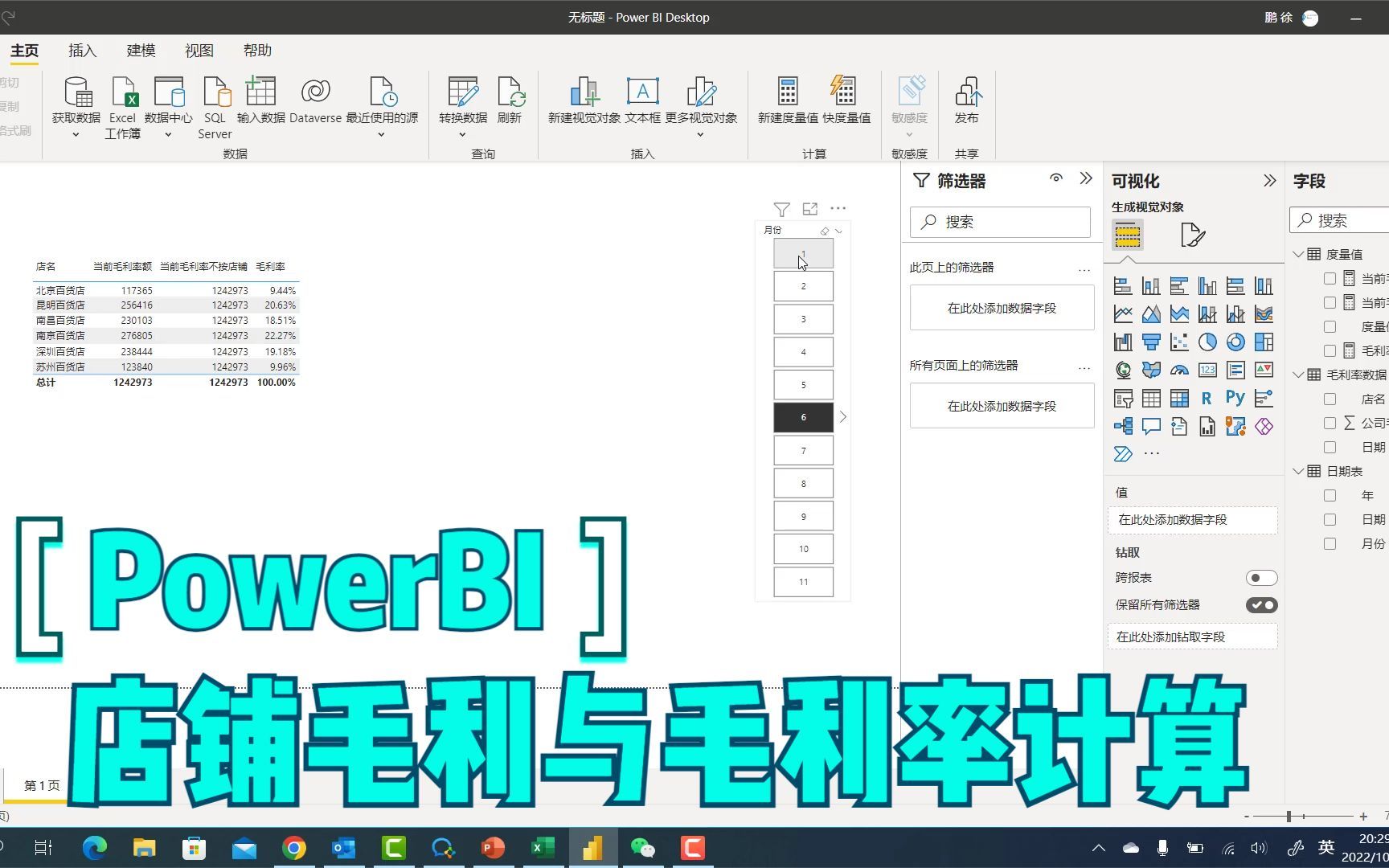Select the KPI visual
The height and width of the screenshot is (868, 1389).
(x=1264, y=371)
